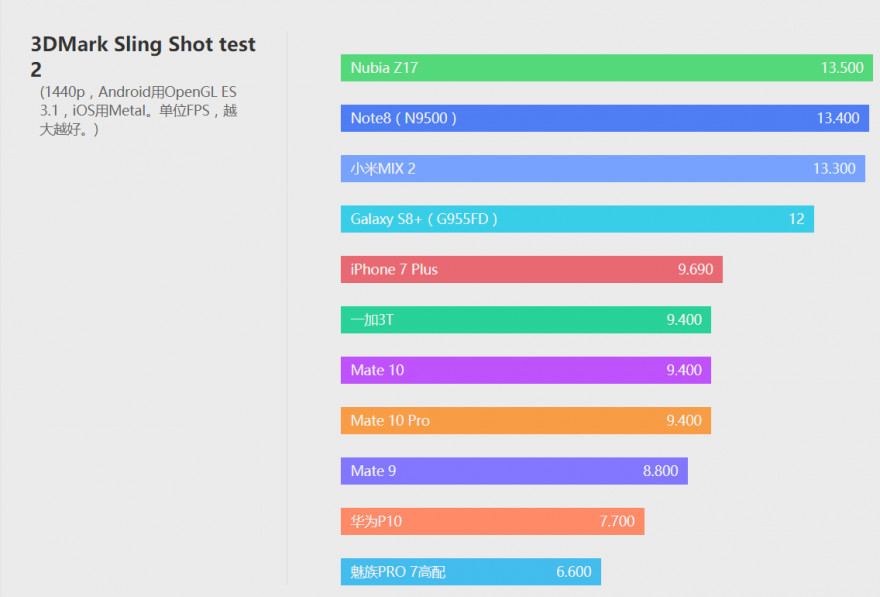Select the 6.600 score value
The image size is (880, 597).
[x=574, y=572]
